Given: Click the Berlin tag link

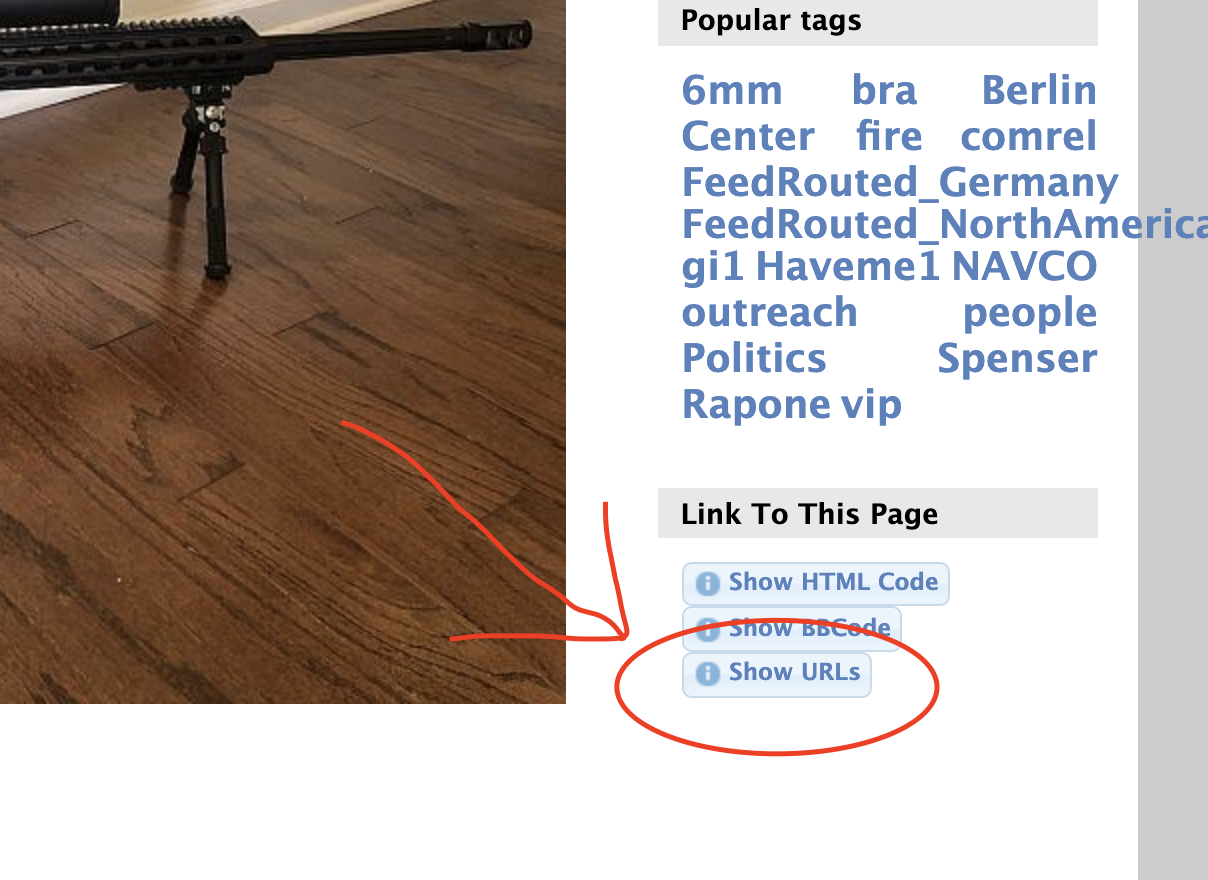Looking at the screenshot, I should click(x=1039, y=91).
